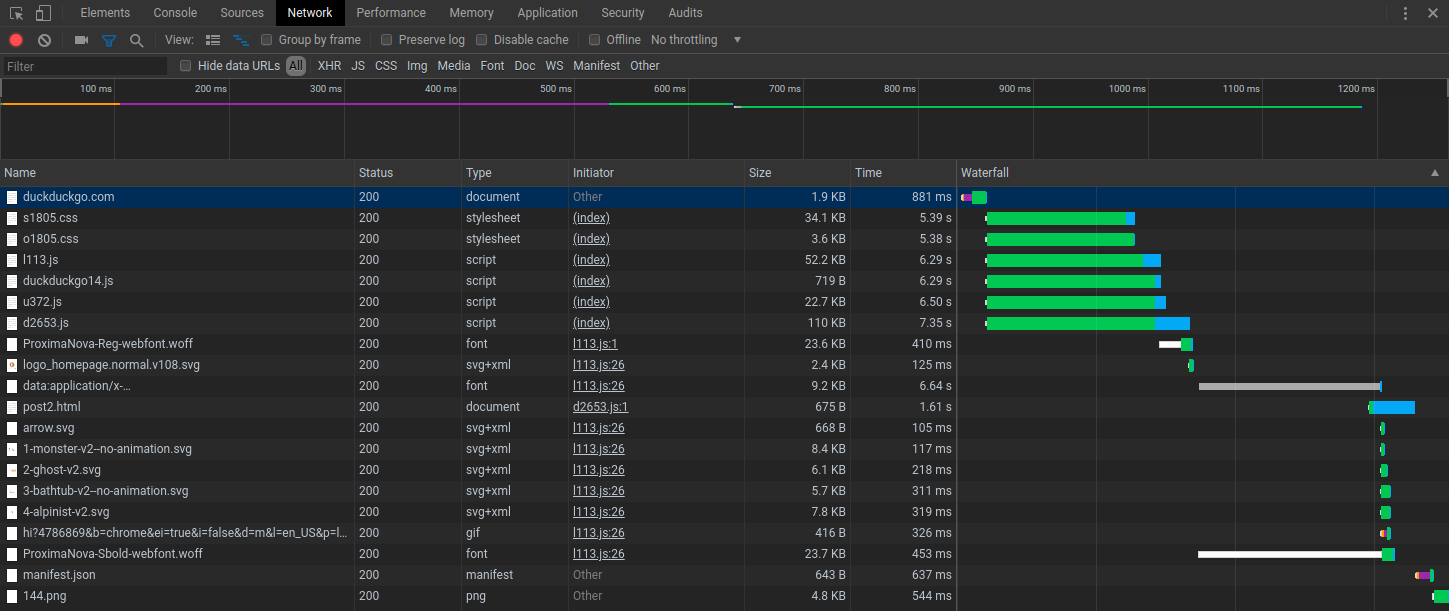
Task: Click the 600 ms mark in timeline overview
Action: click(x=670, y=89)
